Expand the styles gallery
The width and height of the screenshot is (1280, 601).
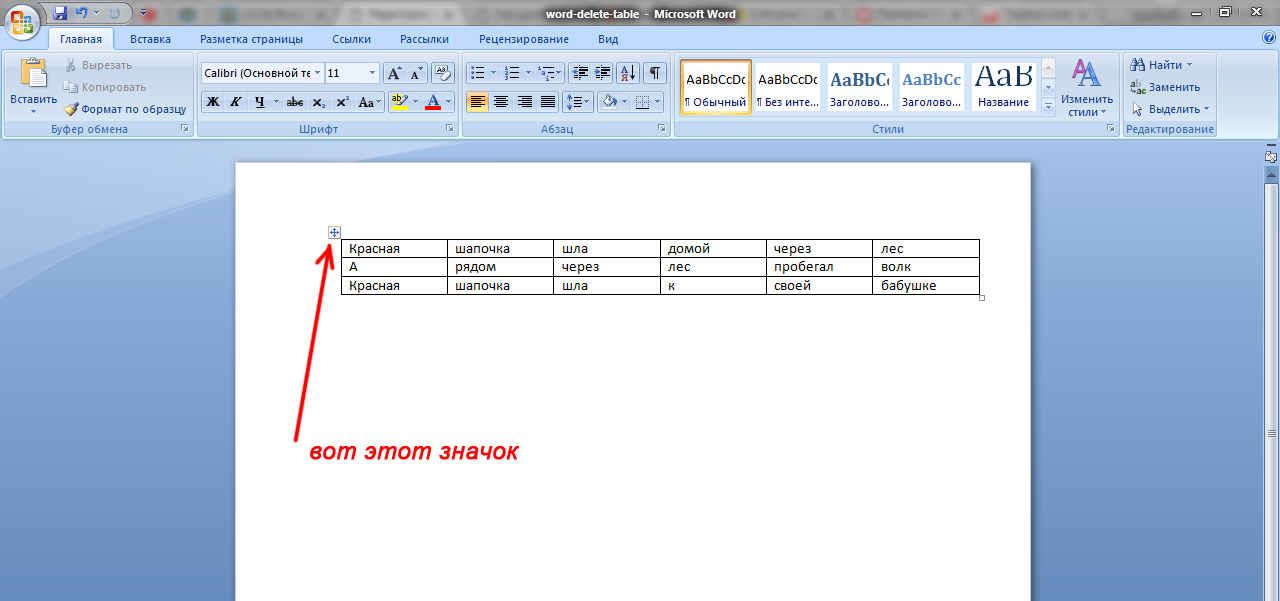1048,108
